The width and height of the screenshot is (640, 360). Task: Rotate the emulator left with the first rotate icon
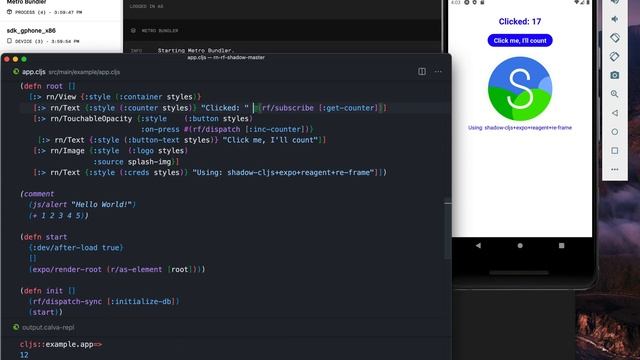(x=615, y=38)
